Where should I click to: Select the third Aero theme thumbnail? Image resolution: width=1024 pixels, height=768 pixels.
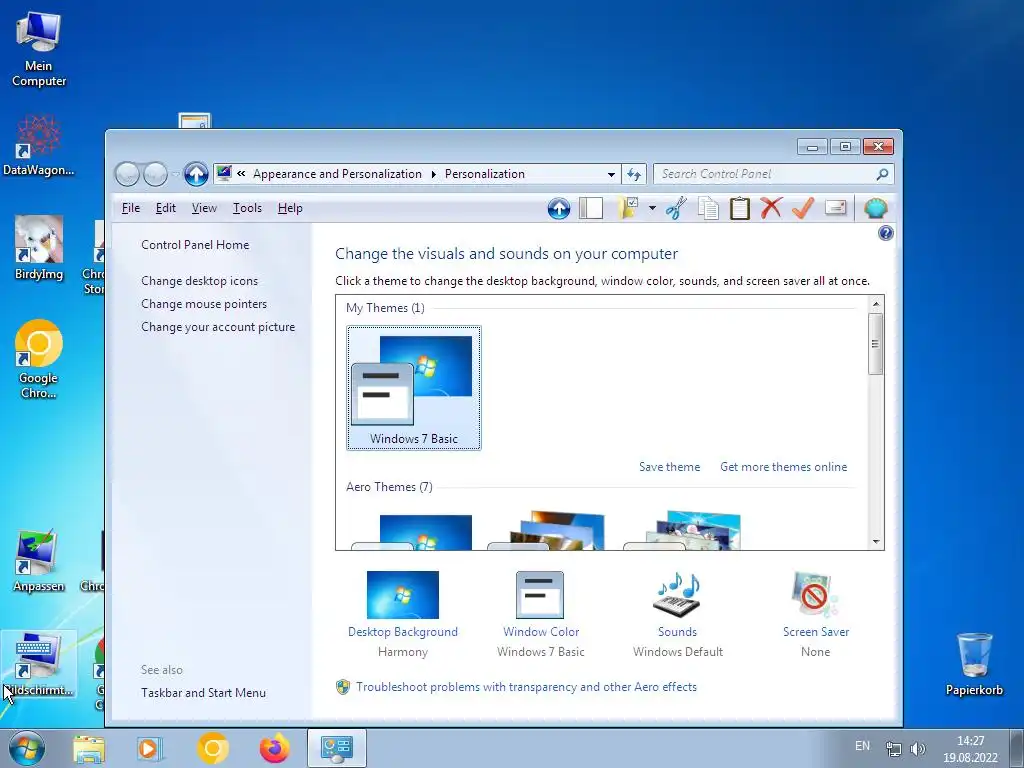coord(684,531)
